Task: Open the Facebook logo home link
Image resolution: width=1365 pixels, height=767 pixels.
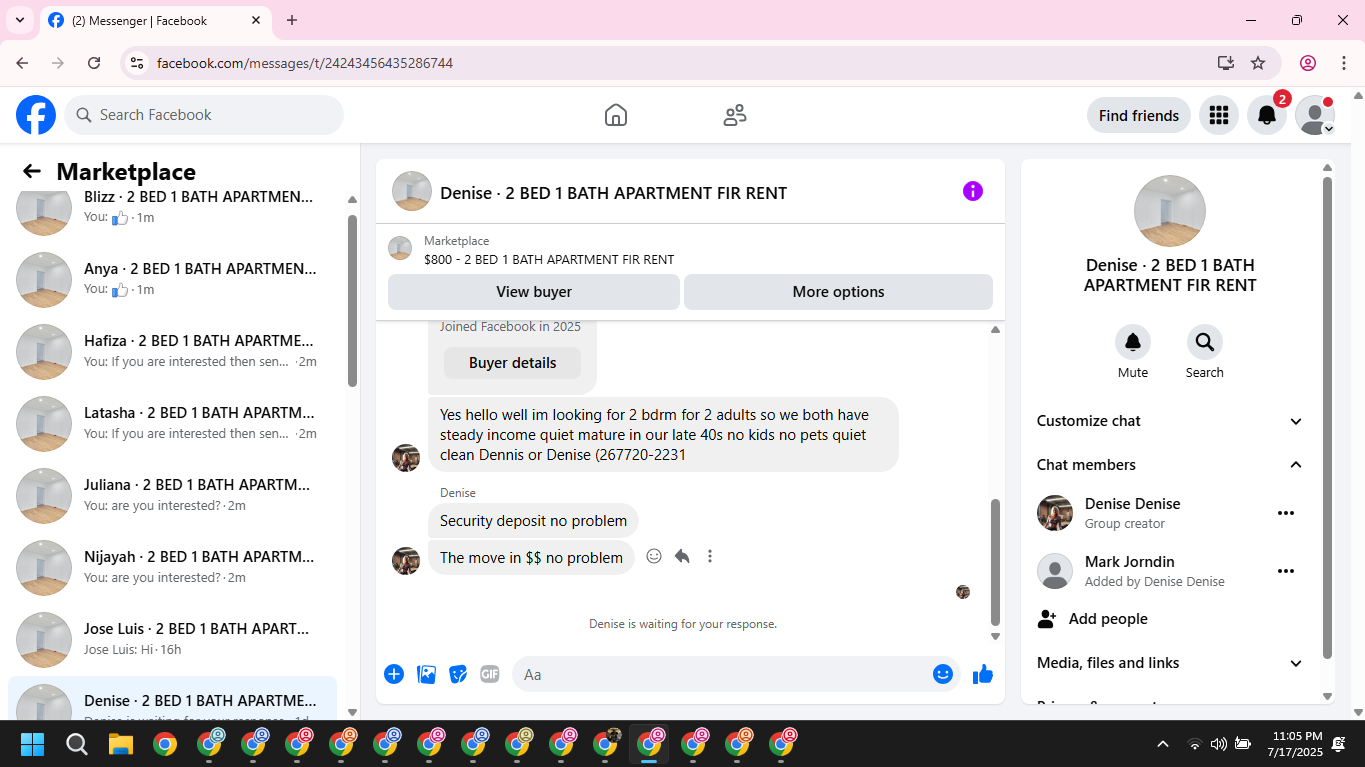Action: tap(36, 115)
